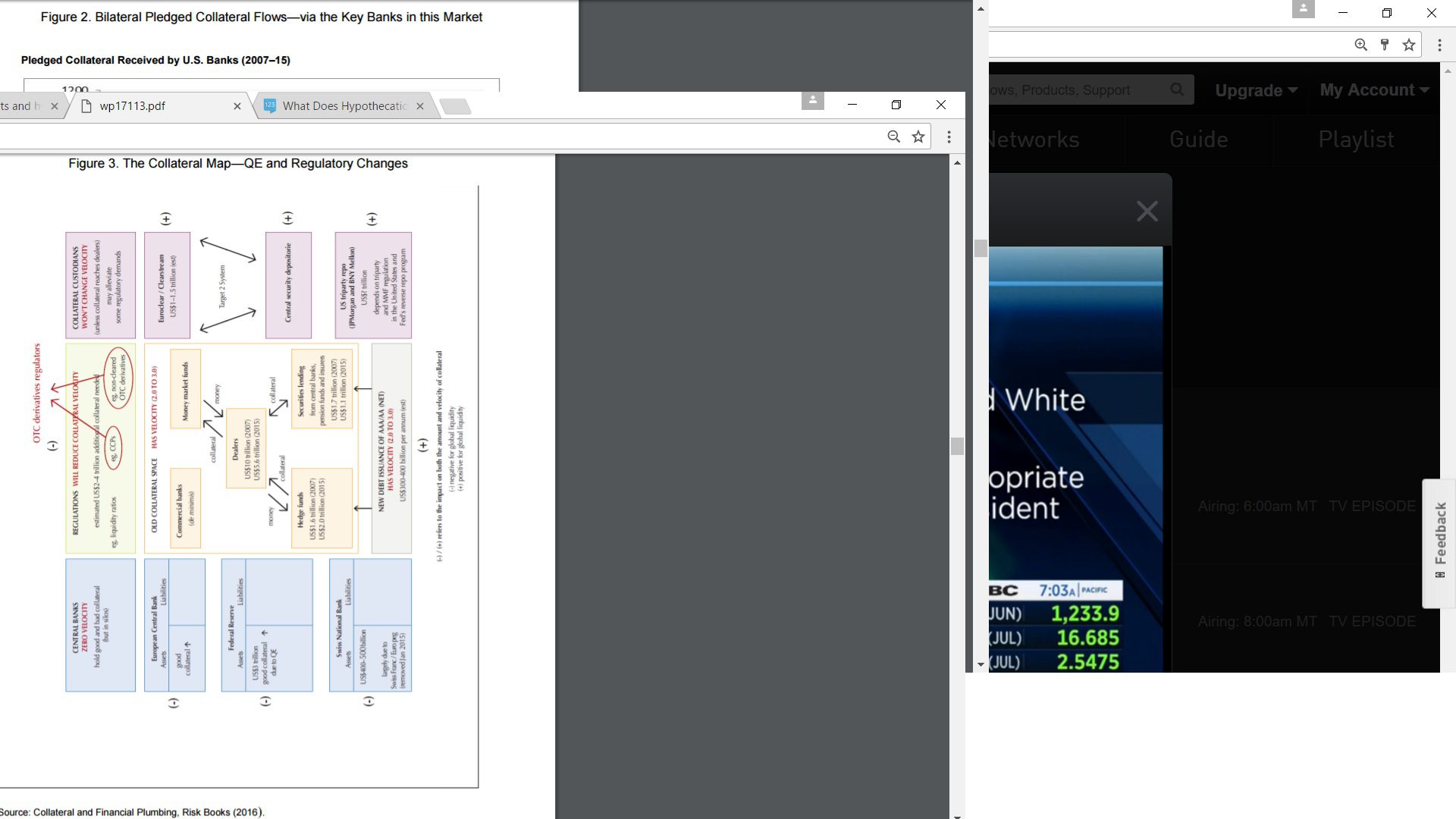The image size is (1456, 819).
Task: Switch to the What Does Hypothecation tab
Action: click(x=345, y=106)
